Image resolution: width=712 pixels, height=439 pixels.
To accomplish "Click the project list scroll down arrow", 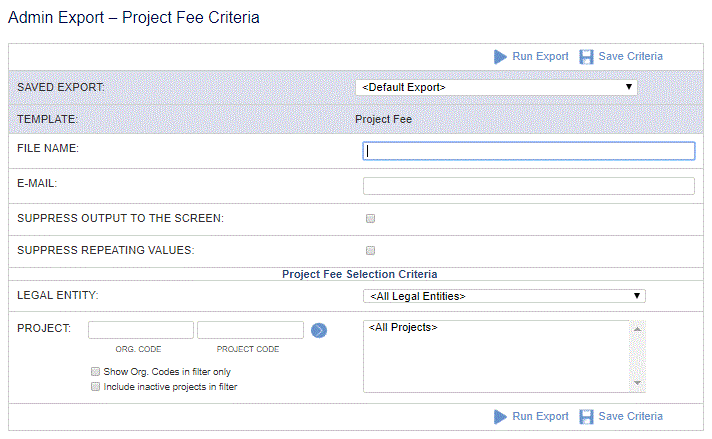I will pyautogui.click(x=637, y=383).
